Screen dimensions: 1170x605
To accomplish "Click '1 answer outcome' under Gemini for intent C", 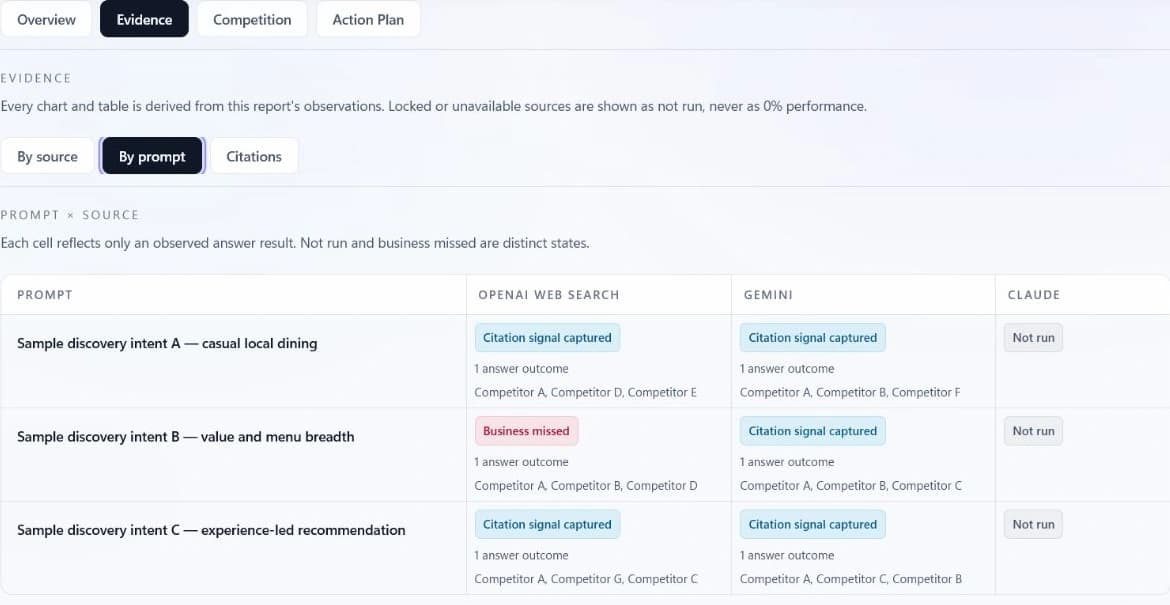I will 786,555.
